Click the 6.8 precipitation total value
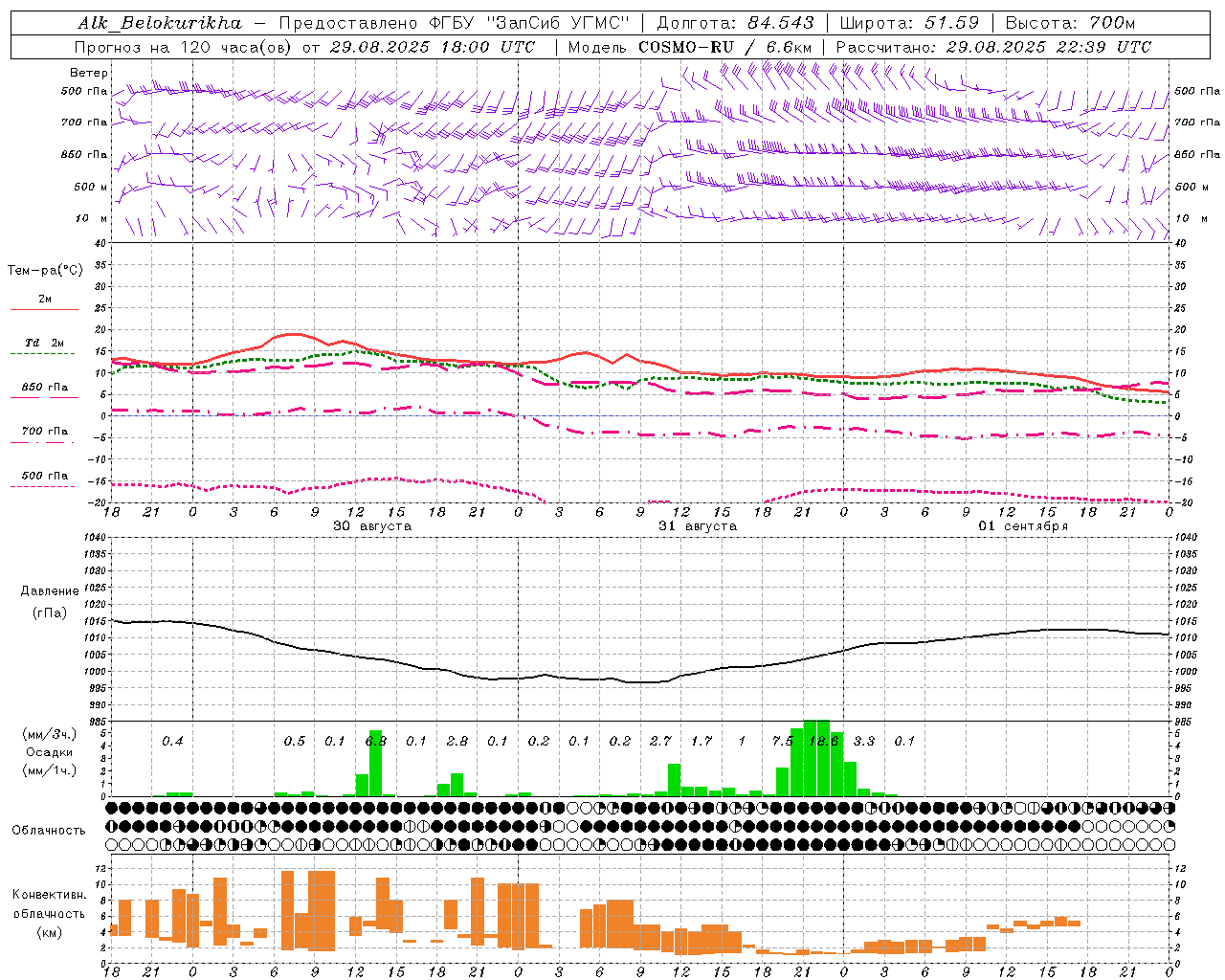 point(376,742)
